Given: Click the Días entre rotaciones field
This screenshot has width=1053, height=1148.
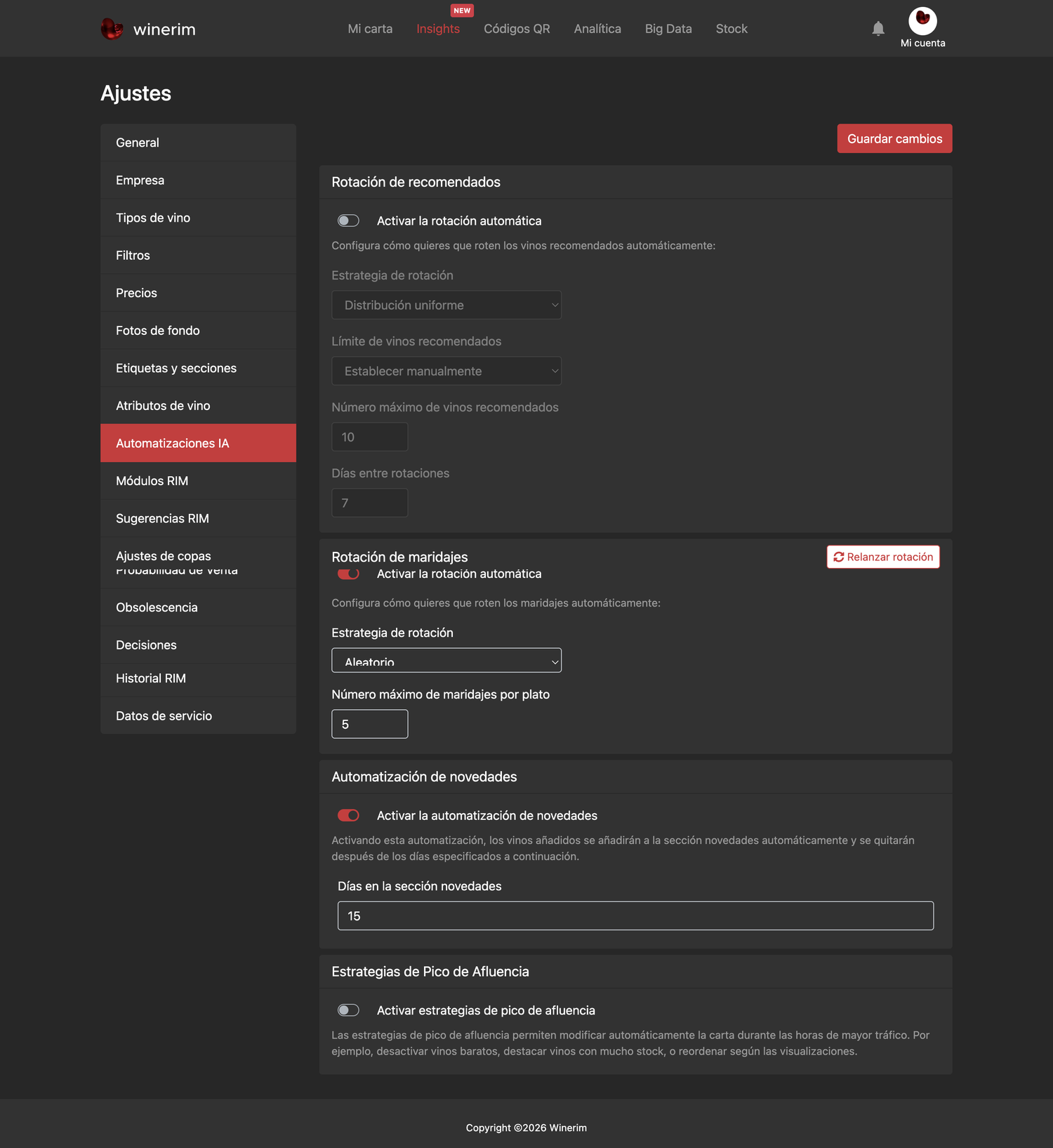Looking at the screenshot, I should coord(369,503).
